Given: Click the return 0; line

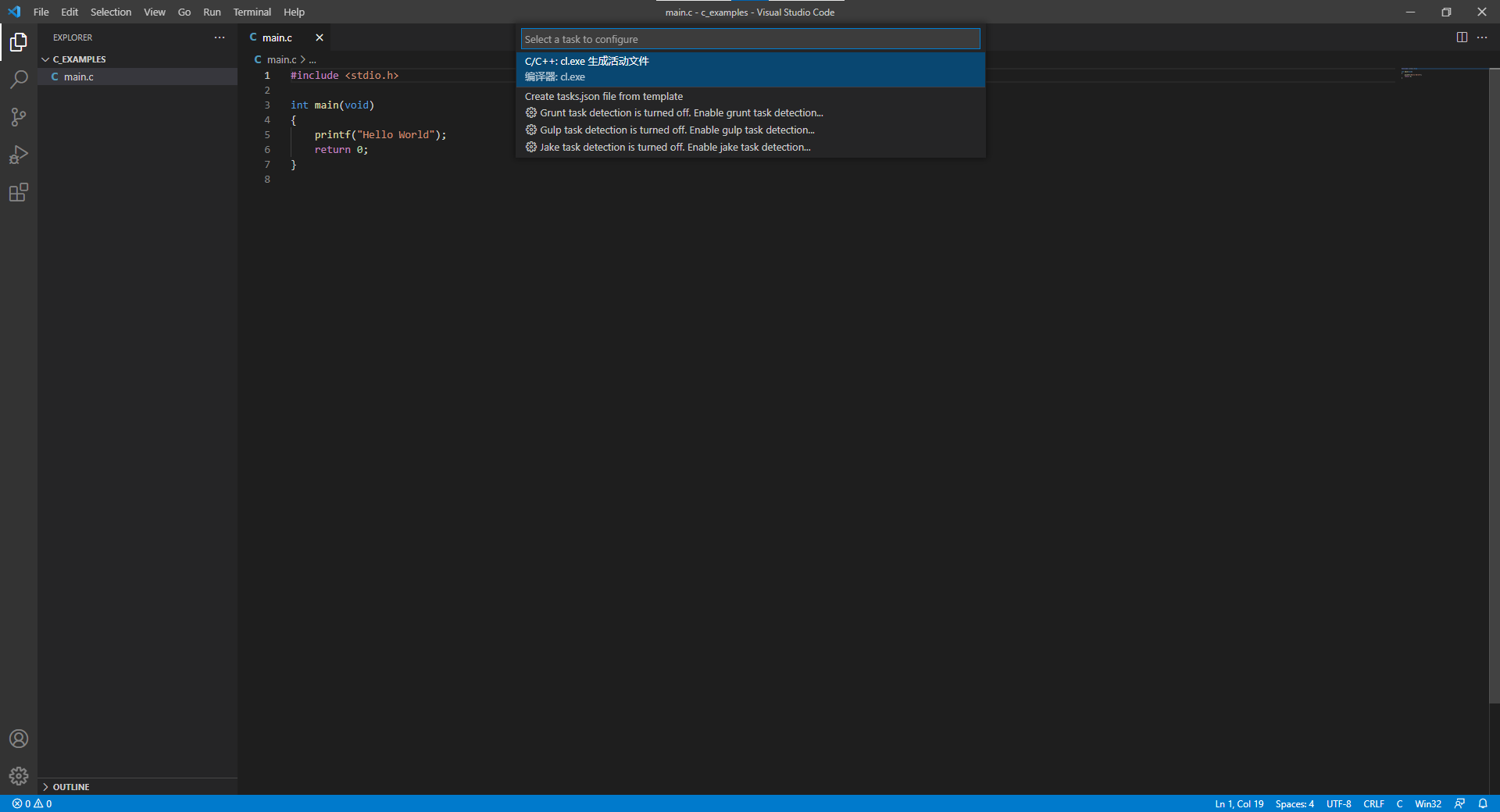Looking at the screenshot, I should tap(341, 150).
